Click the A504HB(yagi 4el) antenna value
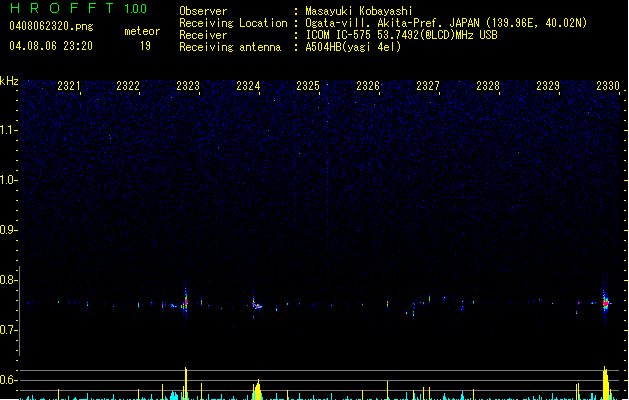The image size is (629, 400). pyautogui.click(x=353, y=47)
